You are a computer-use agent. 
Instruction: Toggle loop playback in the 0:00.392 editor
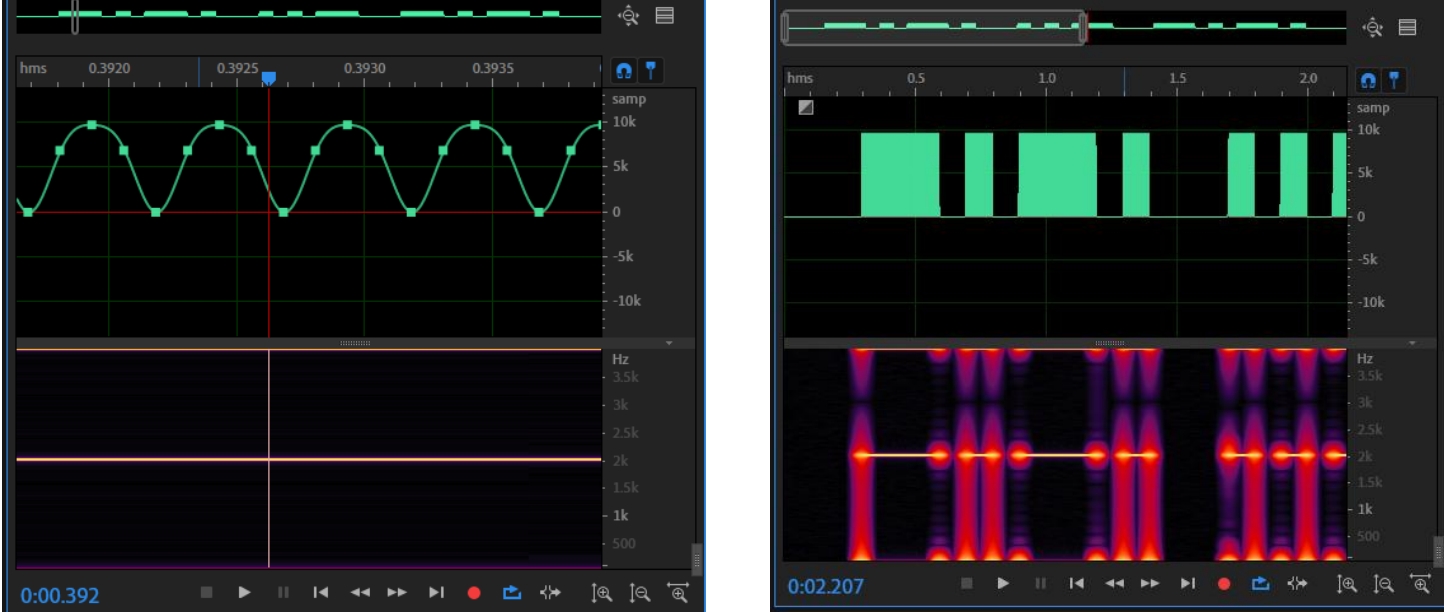tap(512, 593)
